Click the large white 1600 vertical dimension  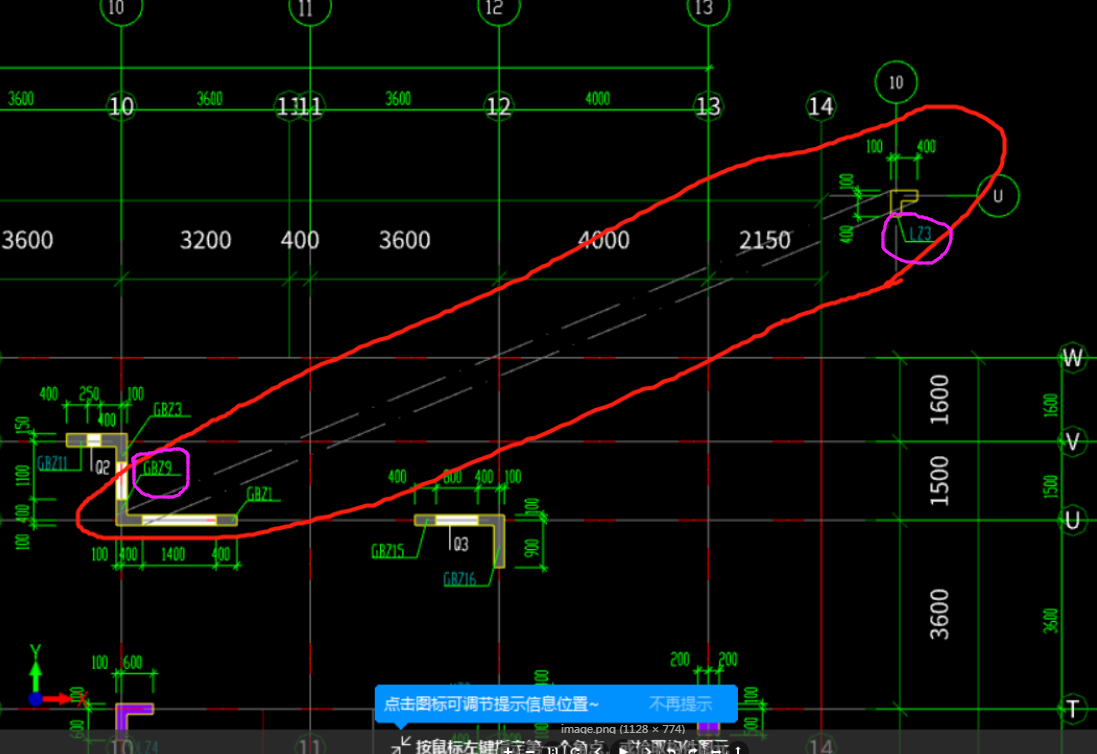click(x=940, y=399)
